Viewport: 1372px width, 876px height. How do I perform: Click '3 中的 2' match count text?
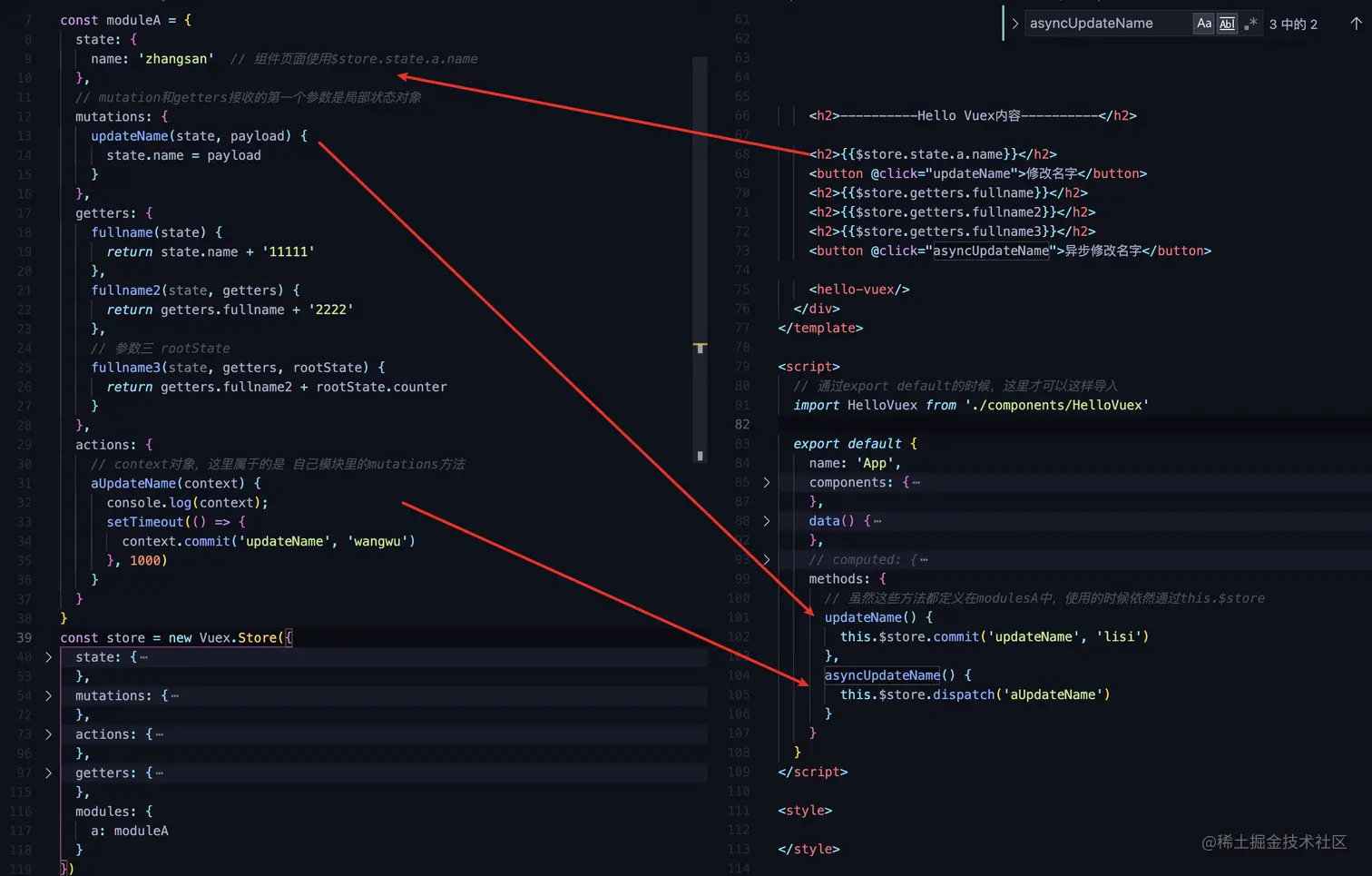tap(1293, 24)
